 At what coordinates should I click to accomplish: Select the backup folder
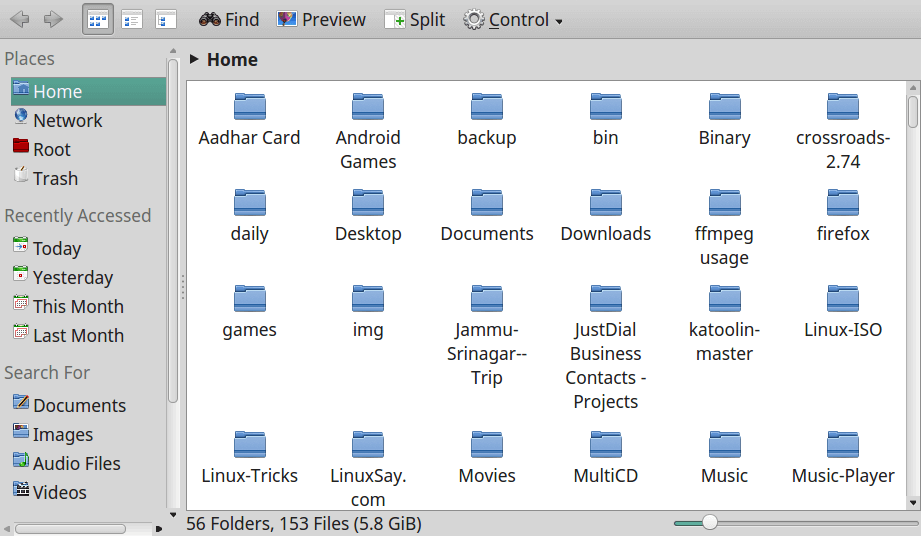click(x=487, y=120)
